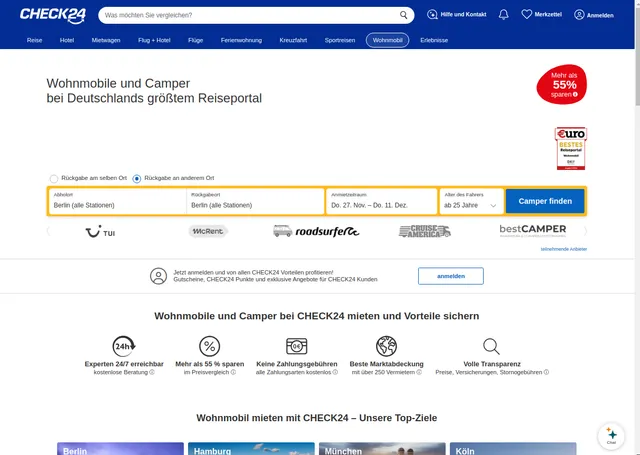The image size is (640, 455).
Task: Click the globe Marktabdeckung icon
Action: pyautogui.click(x=386, y=346)
